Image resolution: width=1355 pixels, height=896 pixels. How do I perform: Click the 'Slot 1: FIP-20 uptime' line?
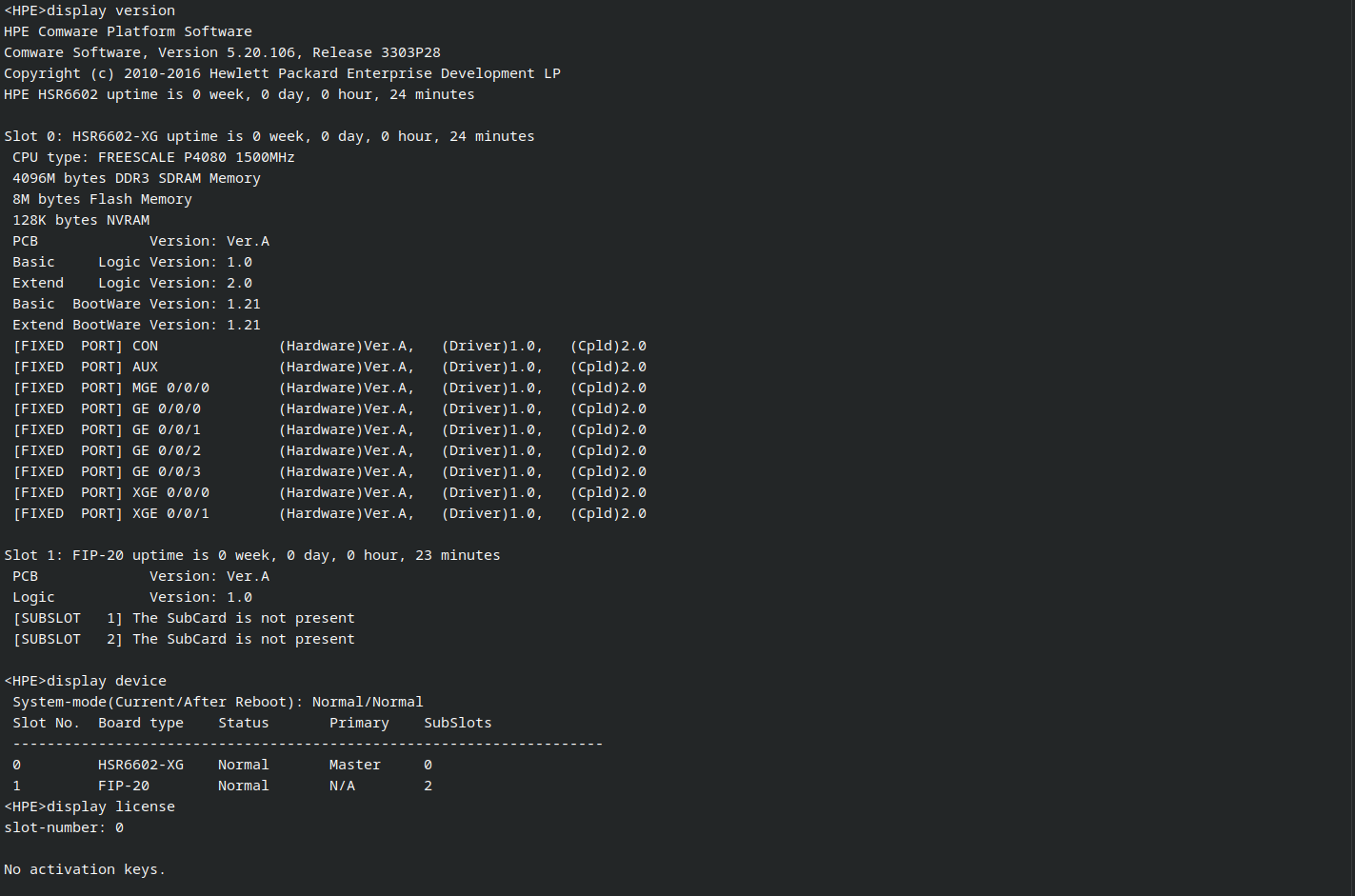tap(252, 555)
